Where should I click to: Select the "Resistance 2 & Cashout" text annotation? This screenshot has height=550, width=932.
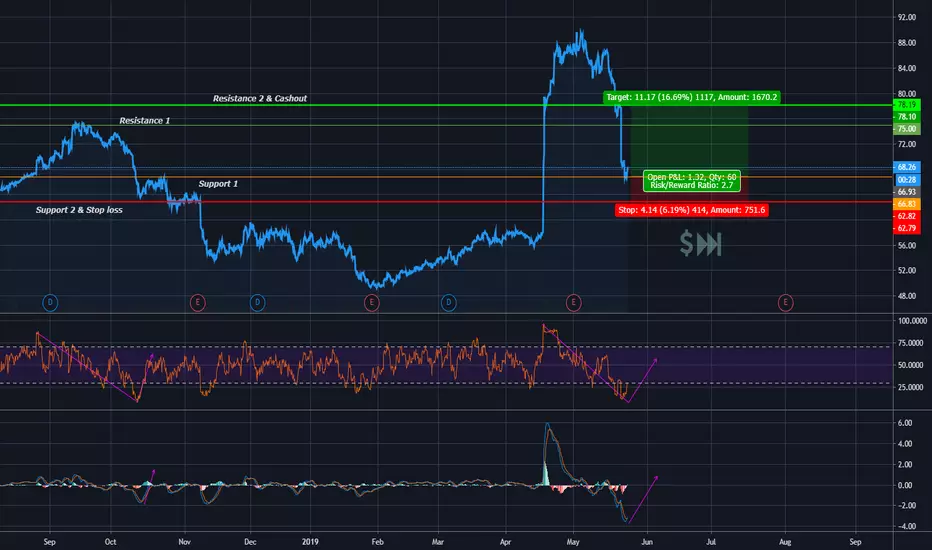[x=260, y=98]
